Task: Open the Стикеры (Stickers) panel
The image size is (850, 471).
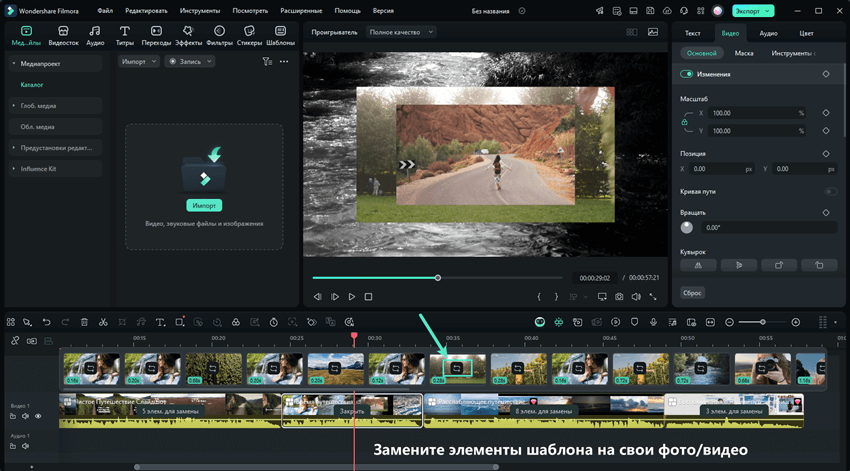Action: point(249,36)
